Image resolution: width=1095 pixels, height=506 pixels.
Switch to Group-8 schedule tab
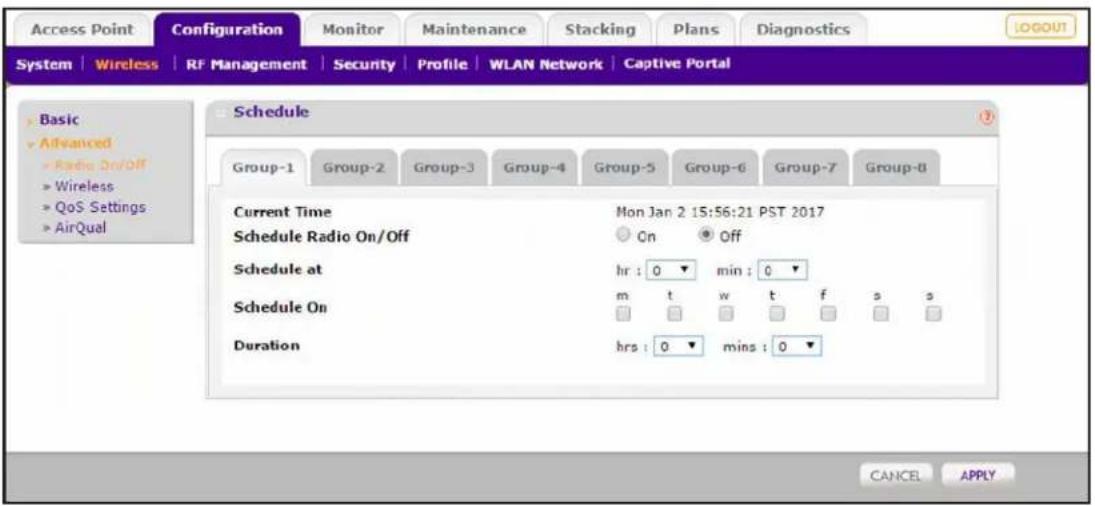click(896, 168)
